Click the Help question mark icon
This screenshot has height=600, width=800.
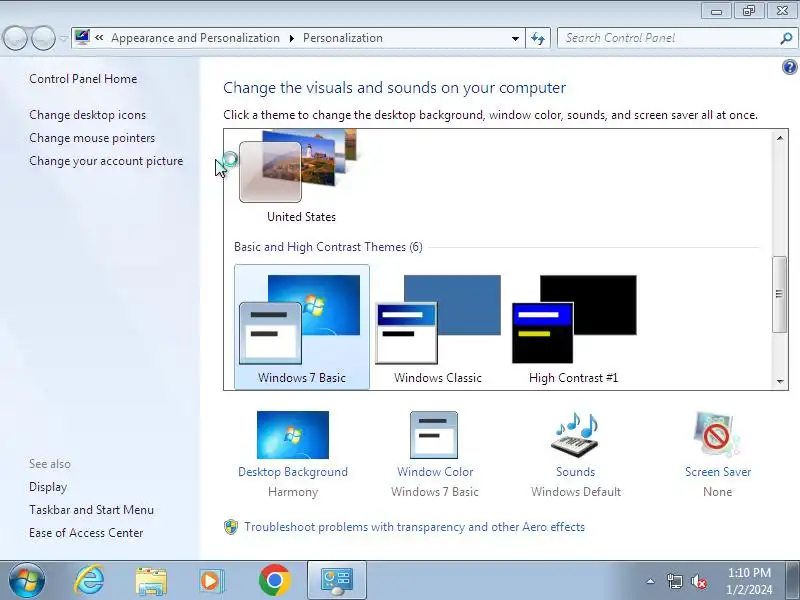789,67
